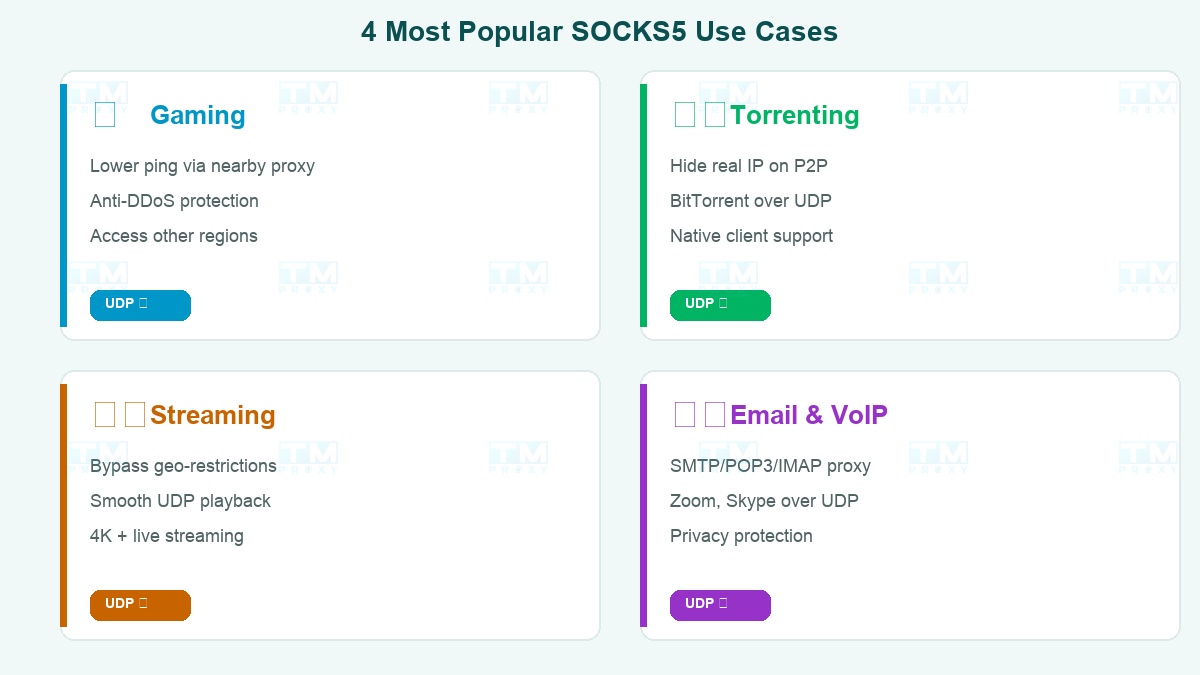
Task: Click the icon beside the Torrenting heading
Action: coord(698,115)
